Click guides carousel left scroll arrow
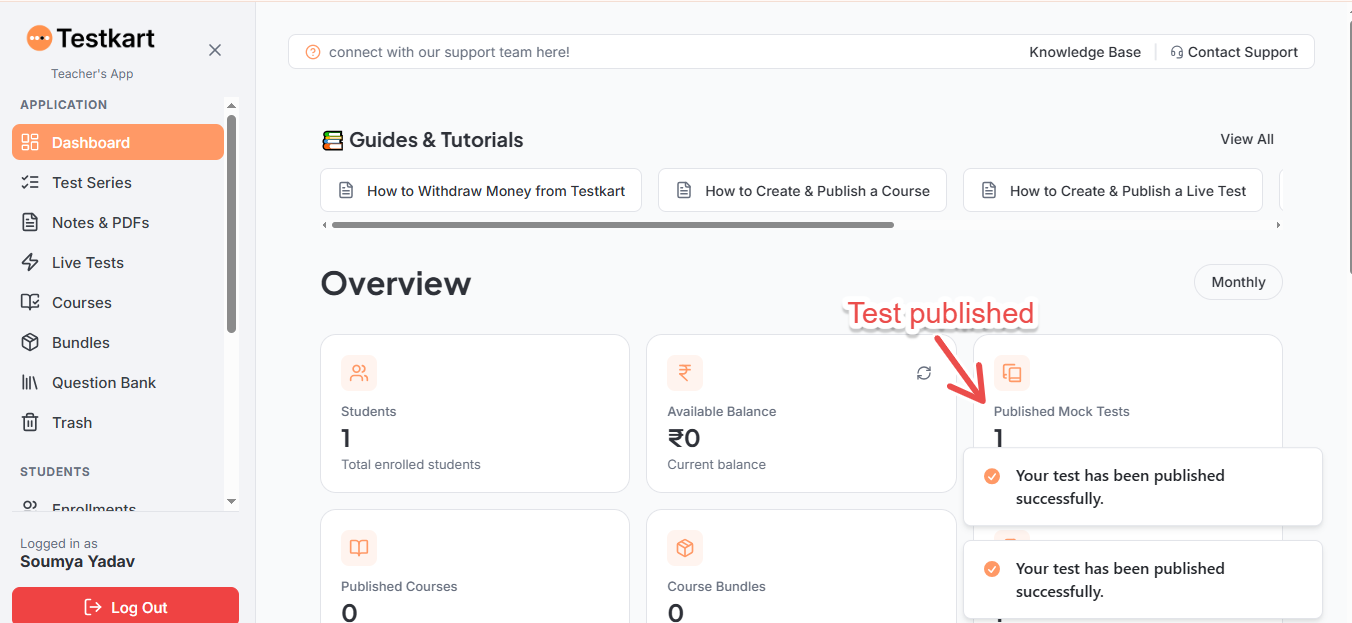This screenshot has width=1352, height=623. pos(324,225)
